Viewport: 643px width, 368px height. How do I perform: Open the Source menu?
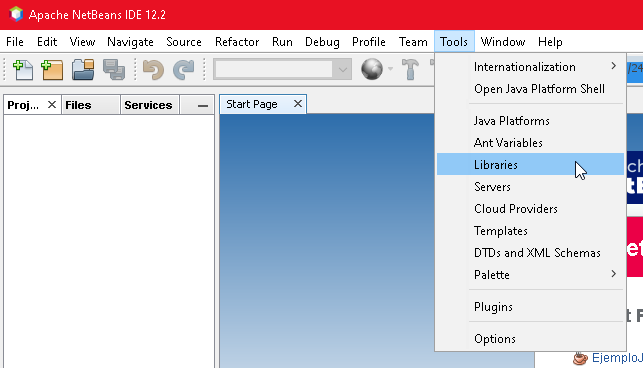coord(184,42)
